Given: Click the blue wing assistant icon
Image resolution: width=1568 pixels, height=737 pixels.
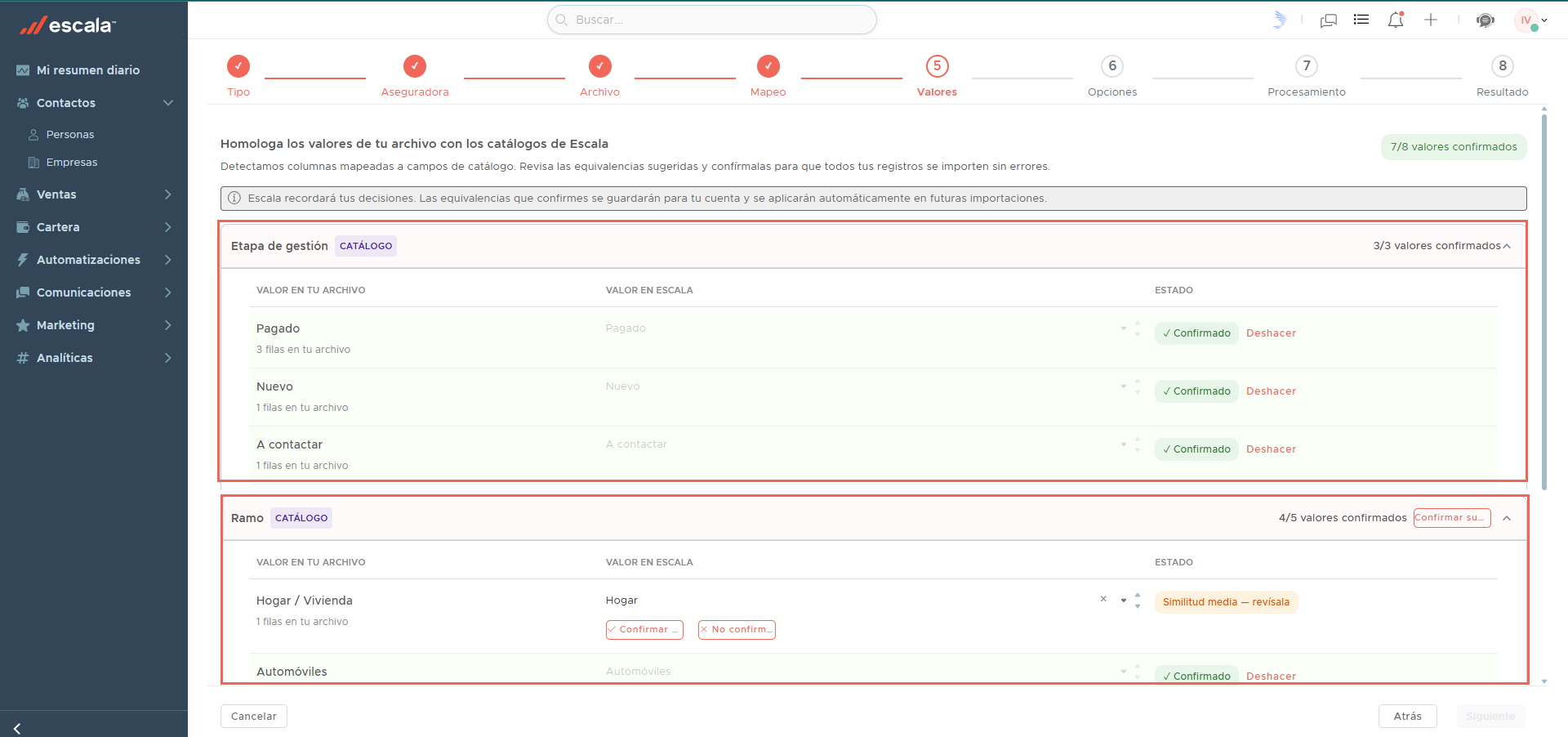Looking at the screenshot, I should pos(1280,20).
